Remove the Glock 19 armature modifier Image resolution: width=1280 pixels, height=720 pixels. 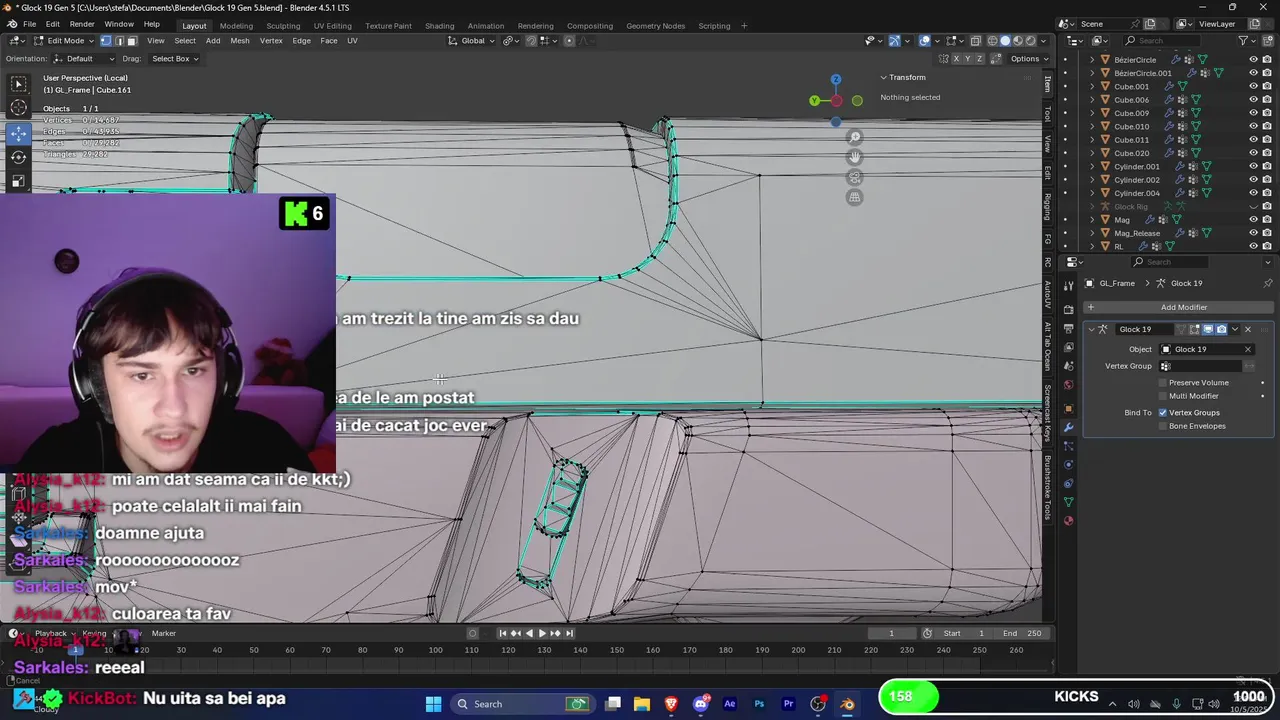coord(1247,329)
